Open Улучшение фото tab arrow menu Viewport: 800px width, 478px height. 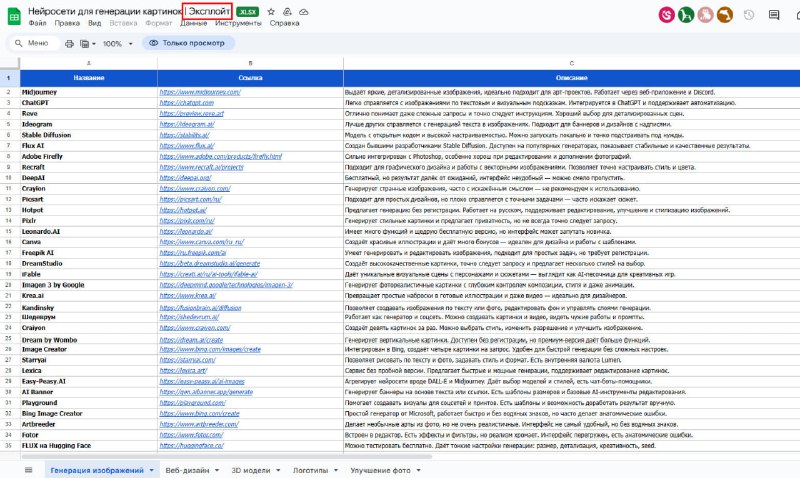(418, 470)
